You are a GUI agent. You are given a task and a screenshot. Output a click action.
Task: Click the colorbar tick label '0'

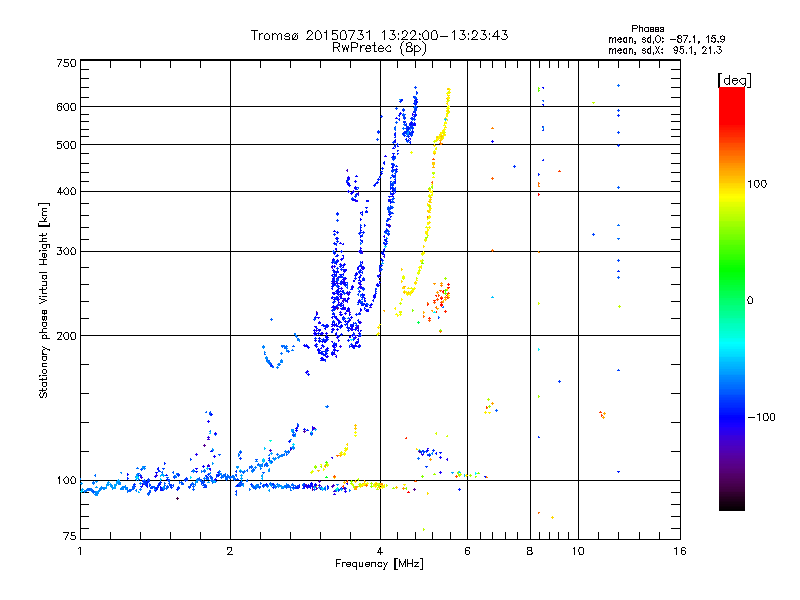click(x=749, y=301)
